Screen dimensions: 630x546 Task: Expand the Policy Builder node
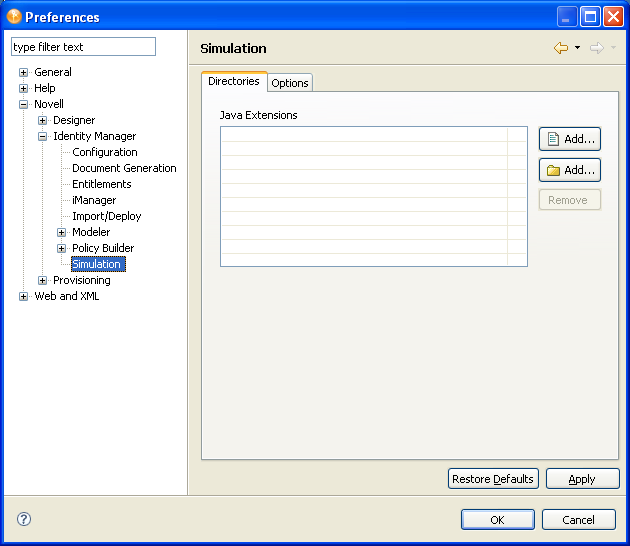pyautogui.click(x=61, y=248)
